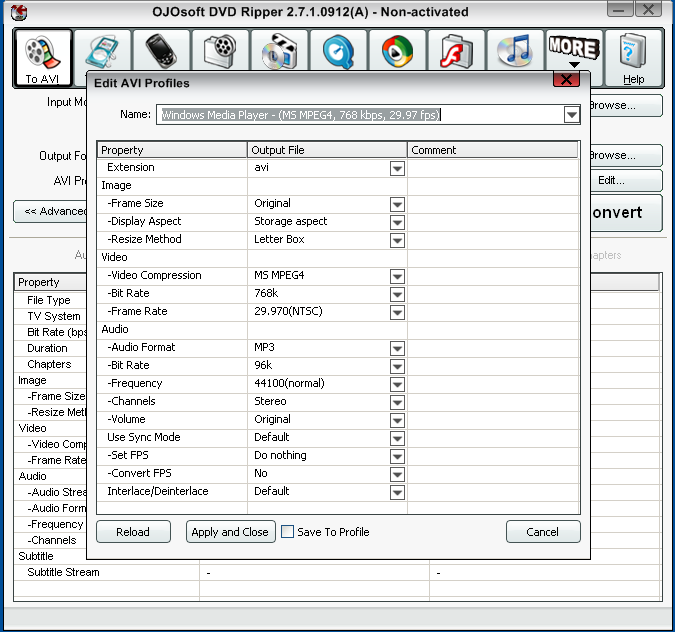This screenshot has height=632, width=675.
Task: Expand the Set FPS dropdown
Action: tap(397, 456)
